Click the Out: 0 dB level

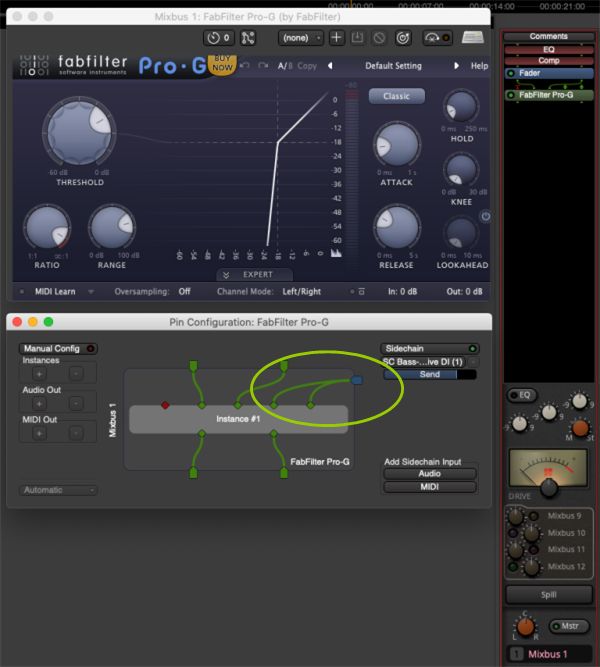point(464,292)
